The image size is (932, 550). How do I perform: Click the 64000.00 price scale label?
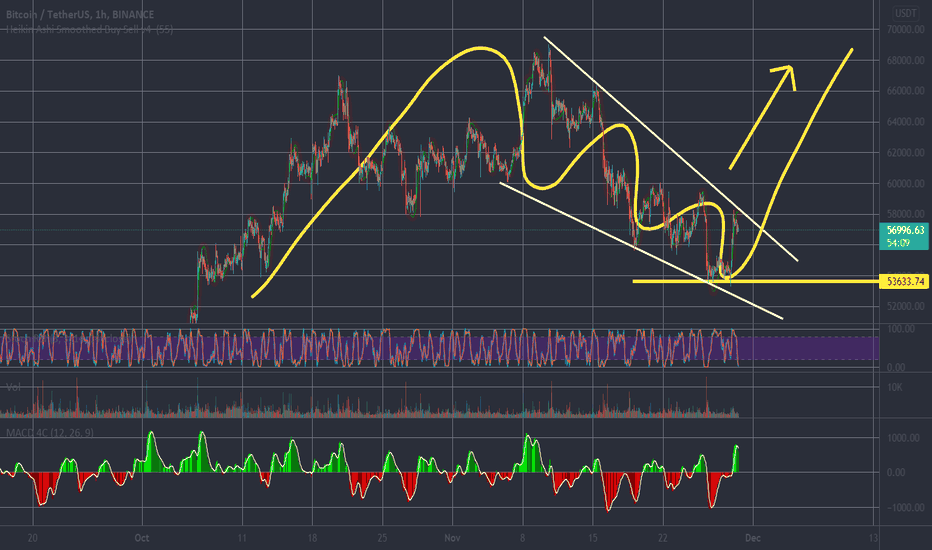click(905, 122)
